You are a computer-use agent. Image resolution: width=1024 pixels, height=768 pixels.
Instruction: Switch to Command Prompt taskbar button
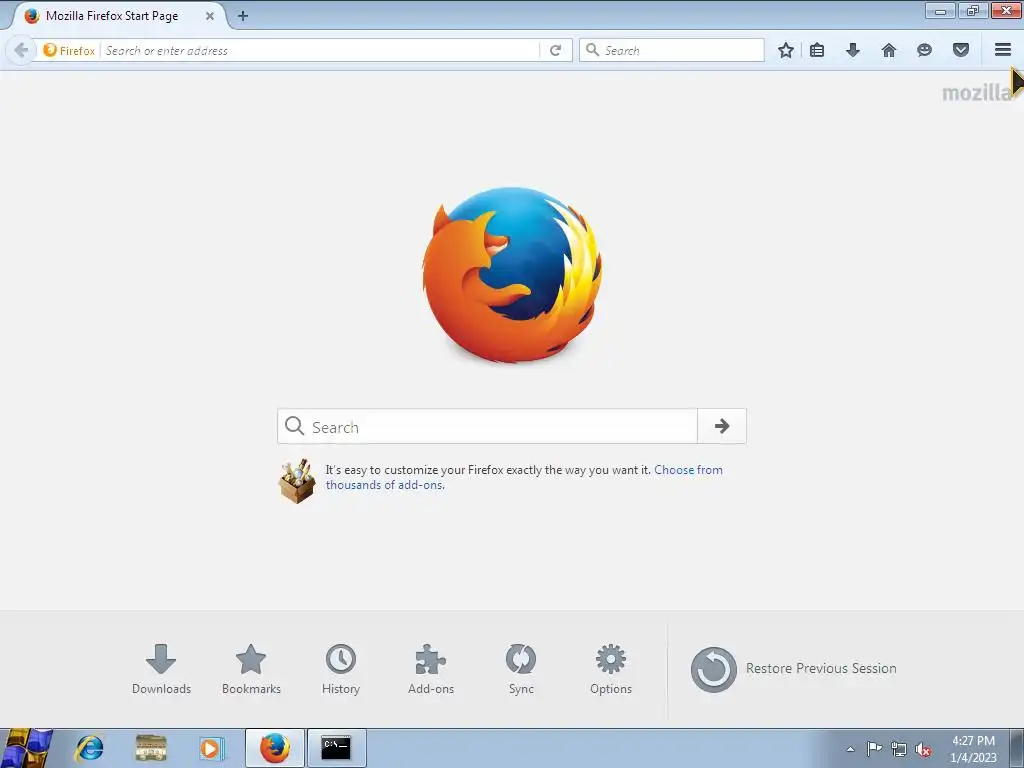pyautogui.click(x=336, y=748)
